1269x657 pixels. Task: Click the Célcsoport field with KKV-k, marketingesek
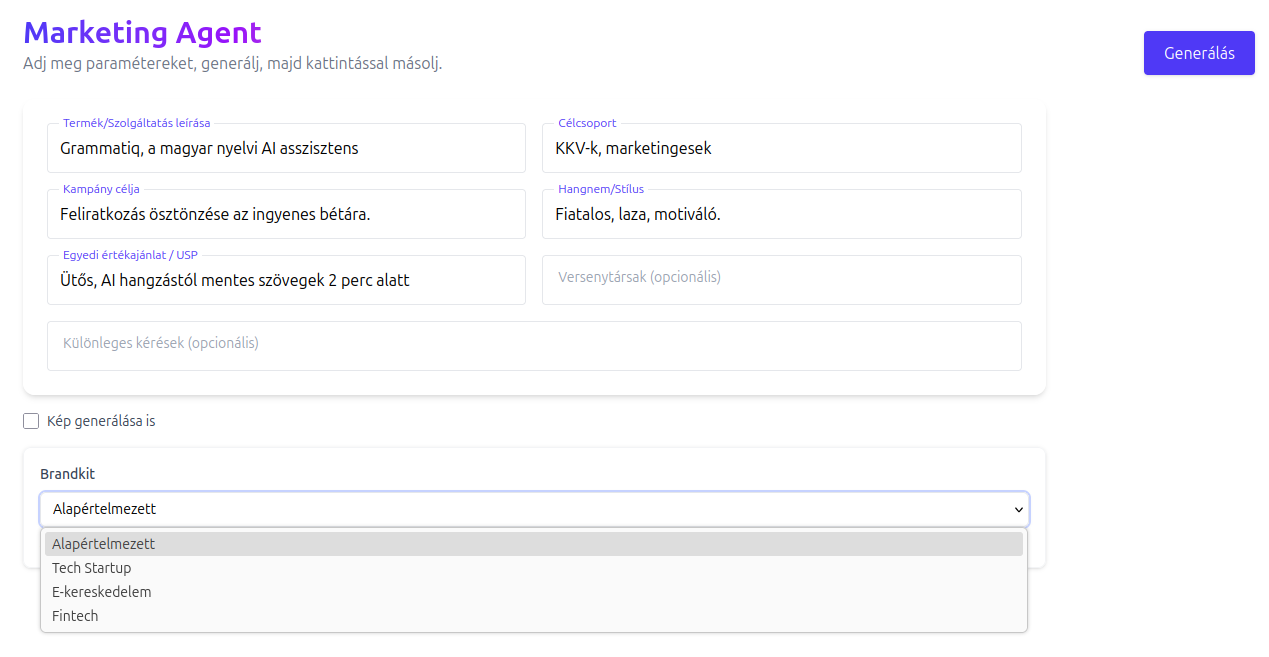coord(780,149)
